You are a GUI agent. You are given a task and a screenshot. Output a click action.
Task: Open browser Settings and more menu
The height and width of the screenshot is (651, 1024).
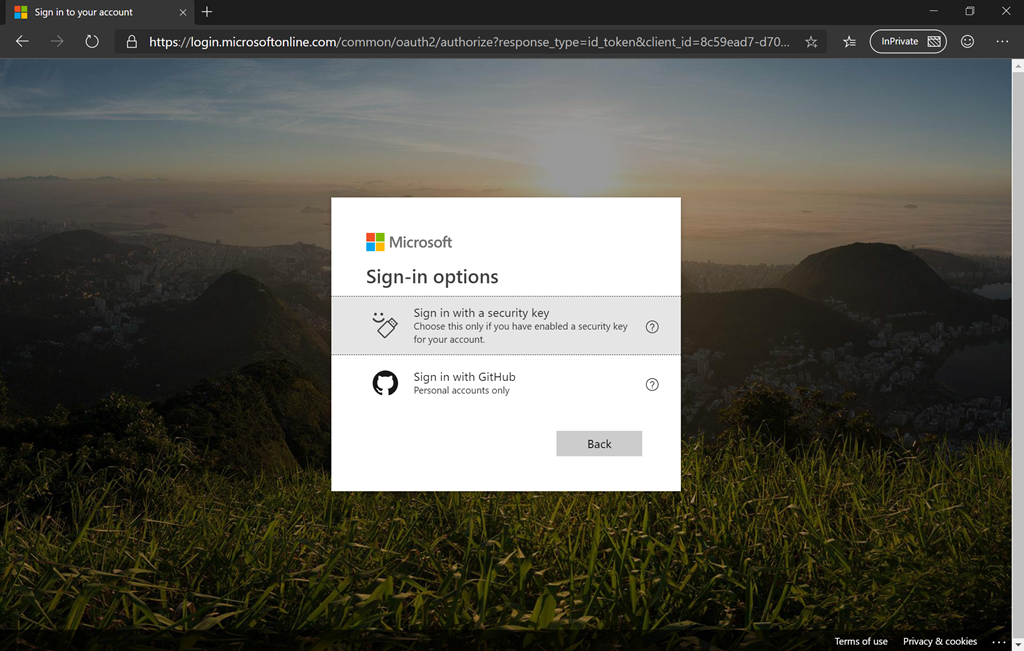pos(1002,42)
